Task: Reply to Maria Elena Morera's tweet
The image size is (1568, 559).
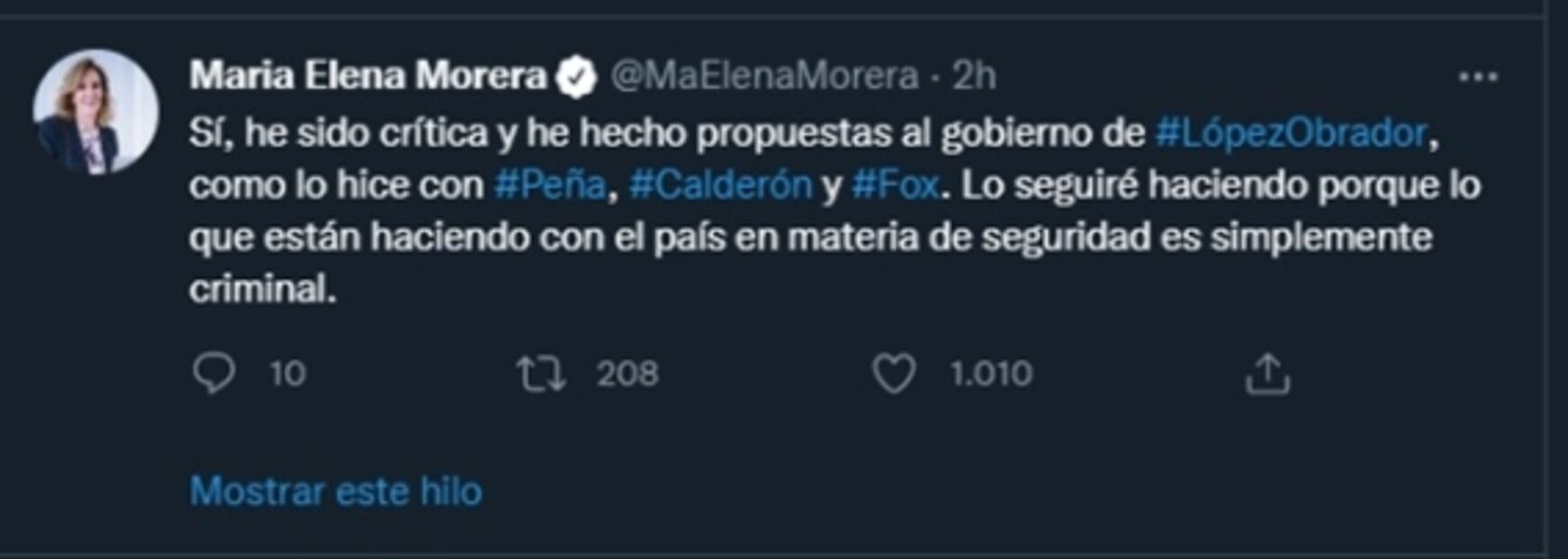Action: coord(214,373)
